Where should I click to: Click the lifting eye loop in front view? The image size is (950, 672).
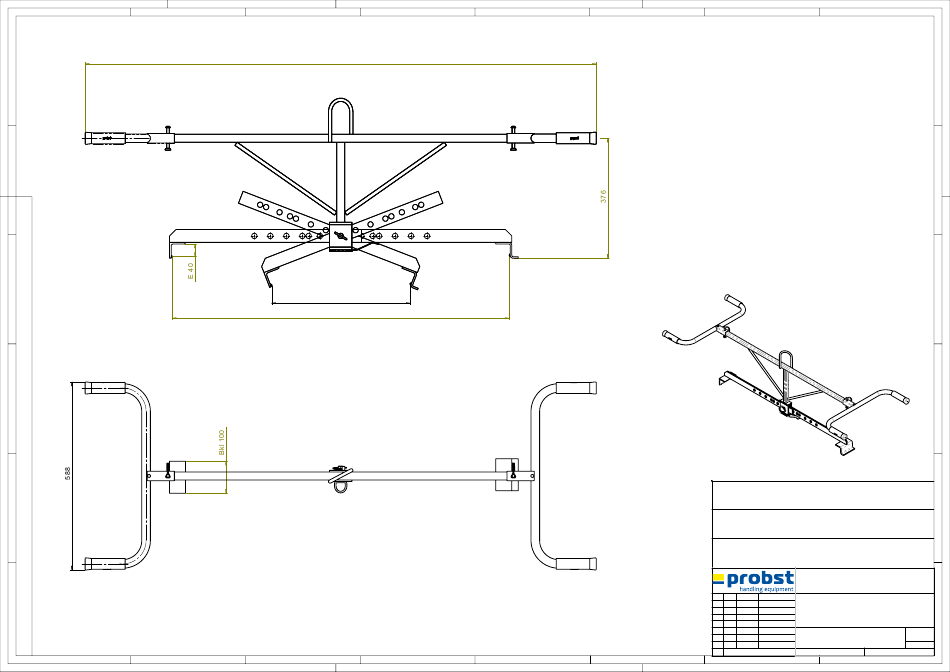coord(340,117)
